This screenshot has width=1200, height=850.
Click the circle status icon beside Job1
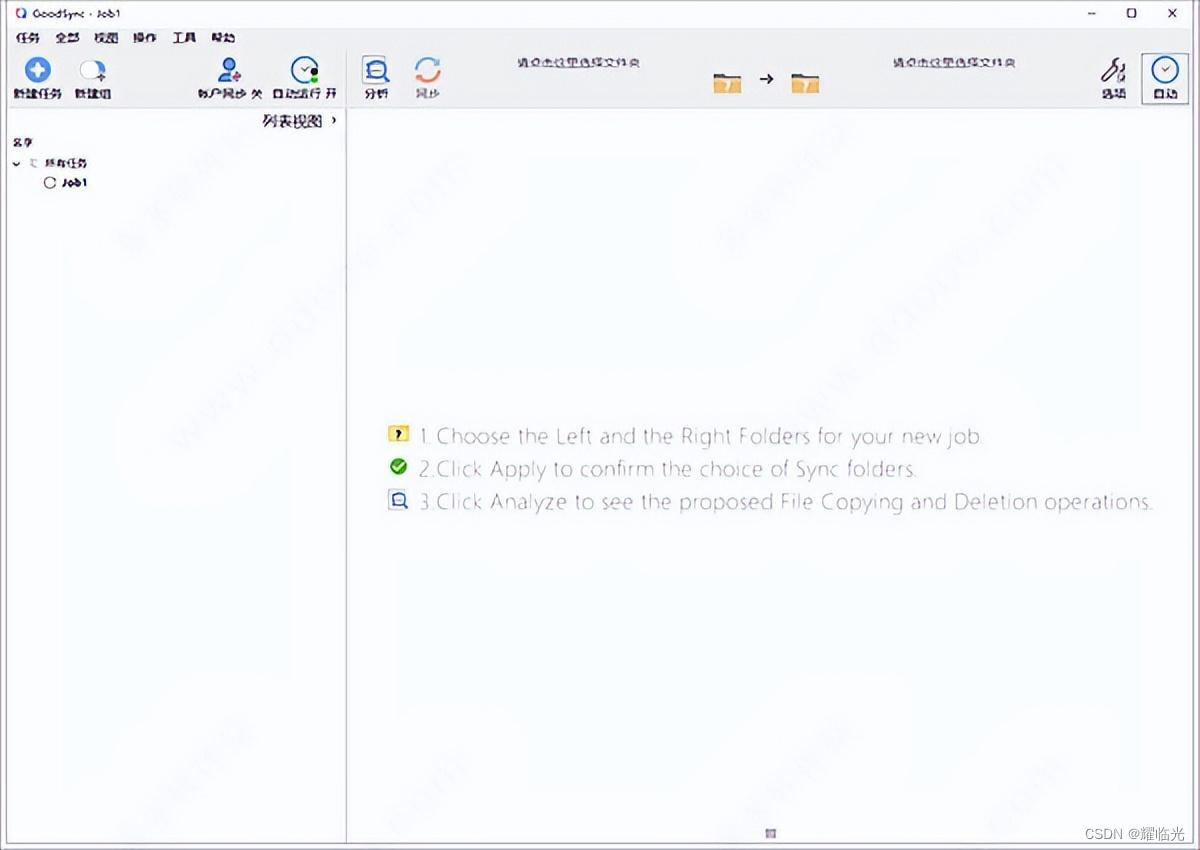[x=50, y=183]
